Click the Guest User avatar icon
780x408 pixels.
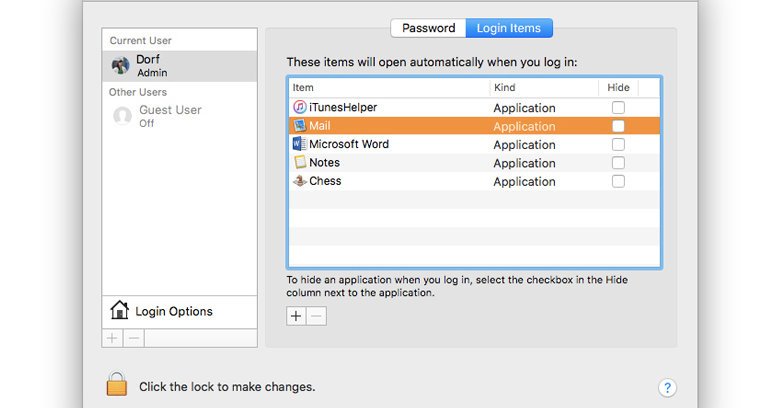pos(122,116)
